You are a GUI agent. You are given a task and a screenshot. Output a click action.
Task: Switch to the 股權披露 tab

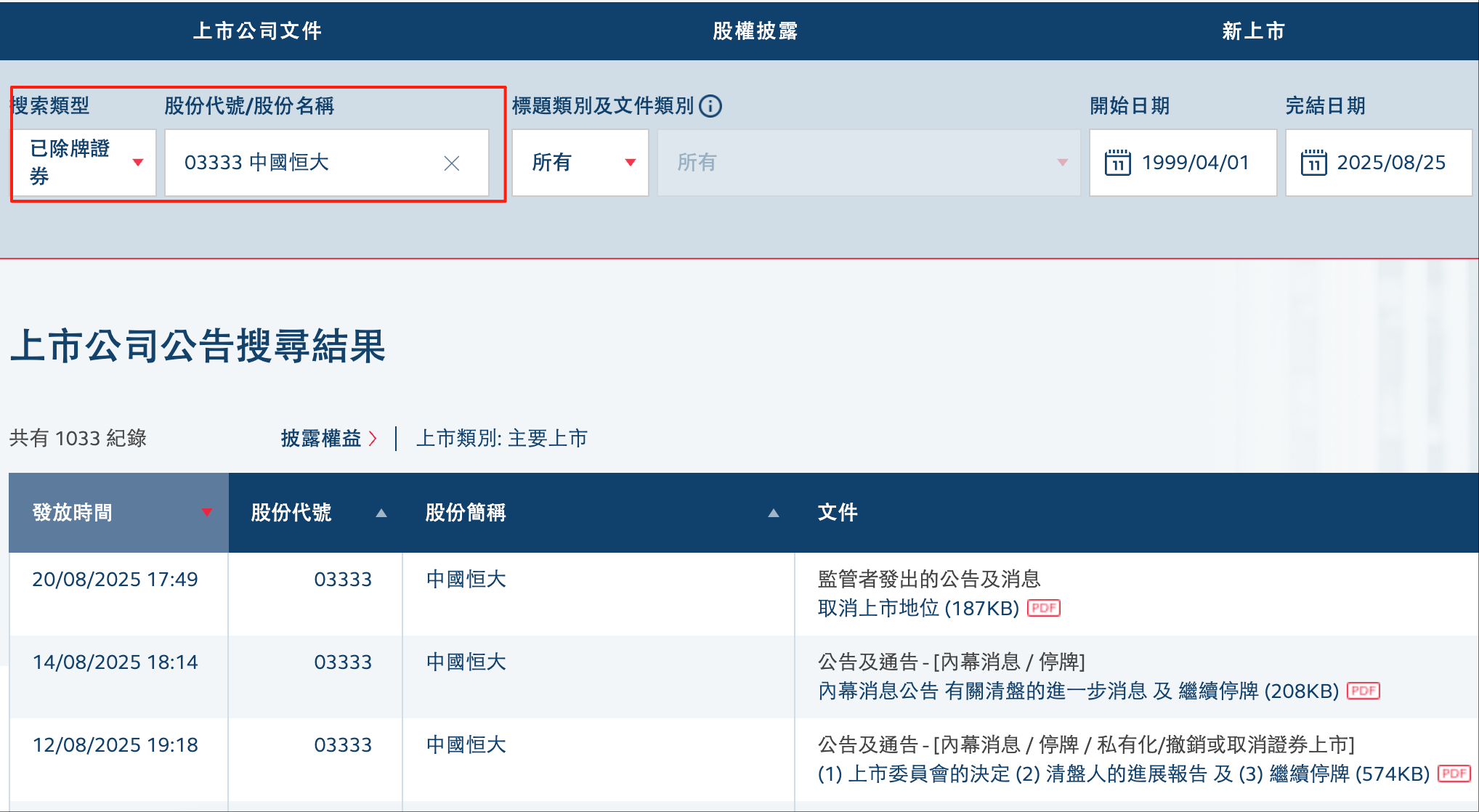coord(753,31)
